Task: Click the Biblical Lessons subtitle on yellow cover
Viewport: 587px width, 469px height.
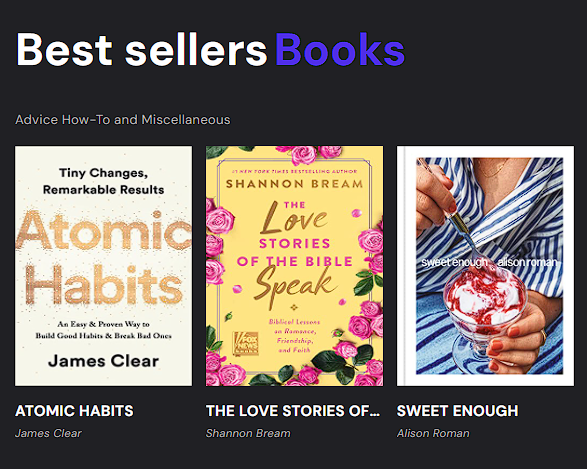Action: [x=294, y=336]
